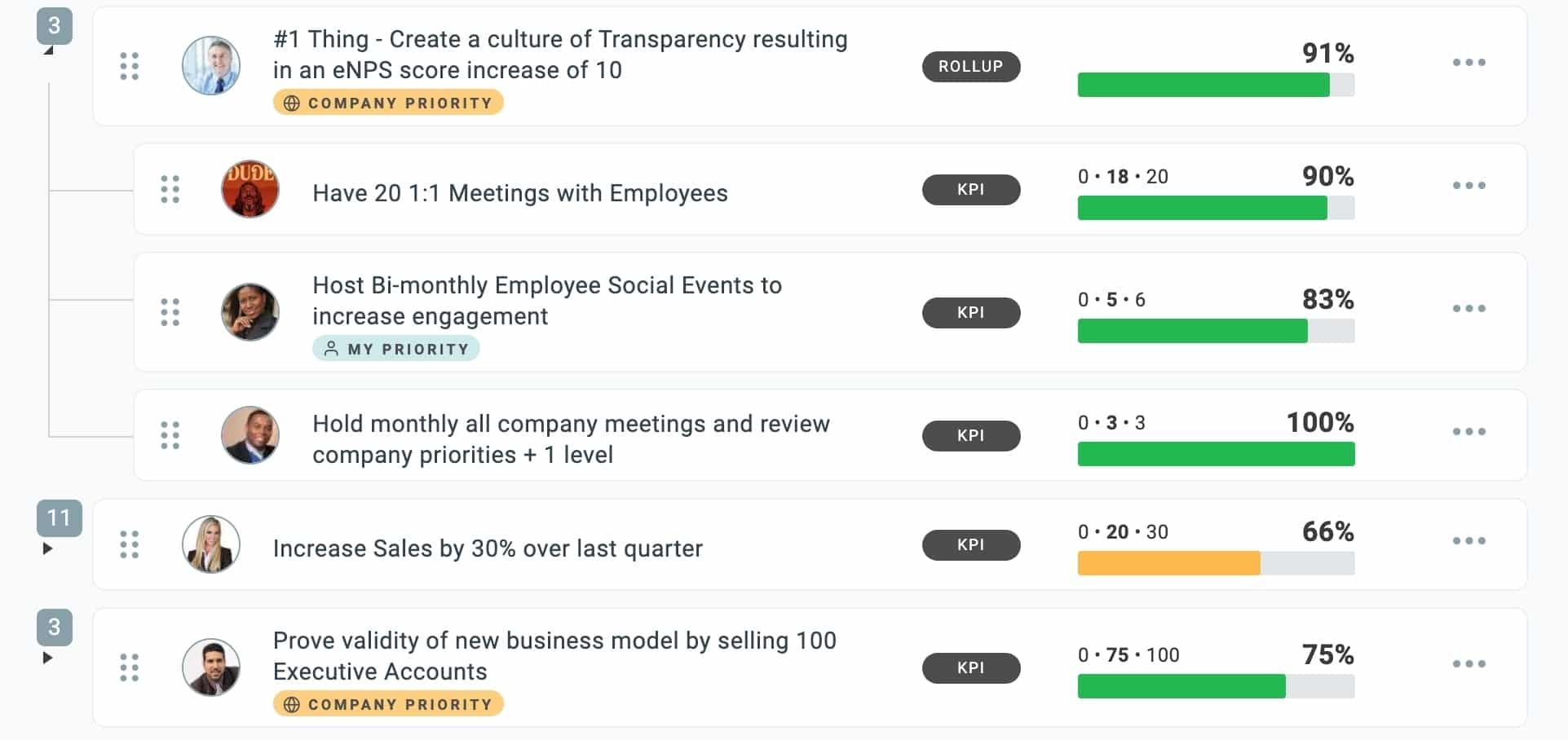
Task: Open more options for the 1:1 Meetings KPI
Action: (1469, 186)
